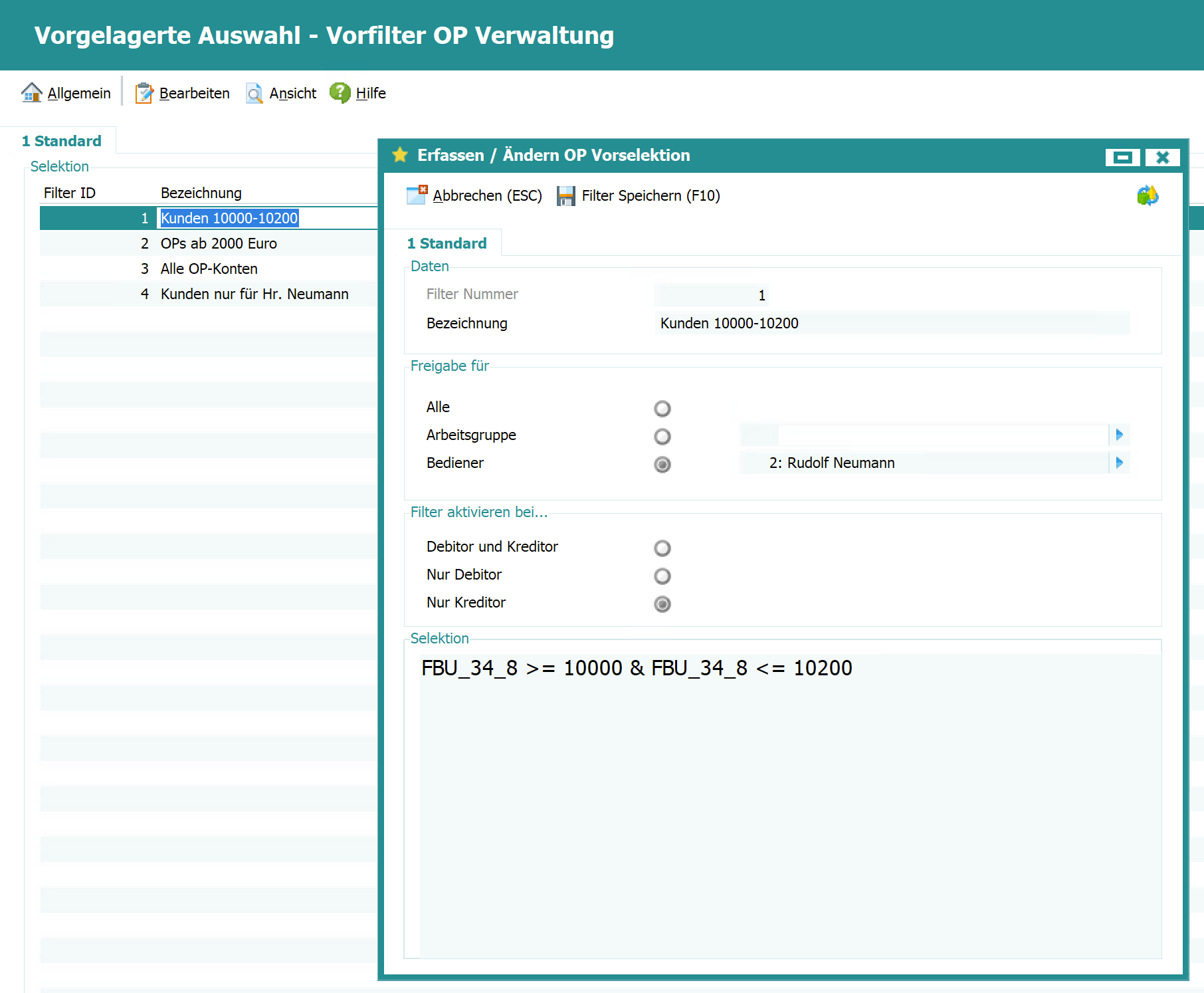Click the Bearbeiten notepad icon
The width and height of the screenshot is (1204, 993).
144,93
